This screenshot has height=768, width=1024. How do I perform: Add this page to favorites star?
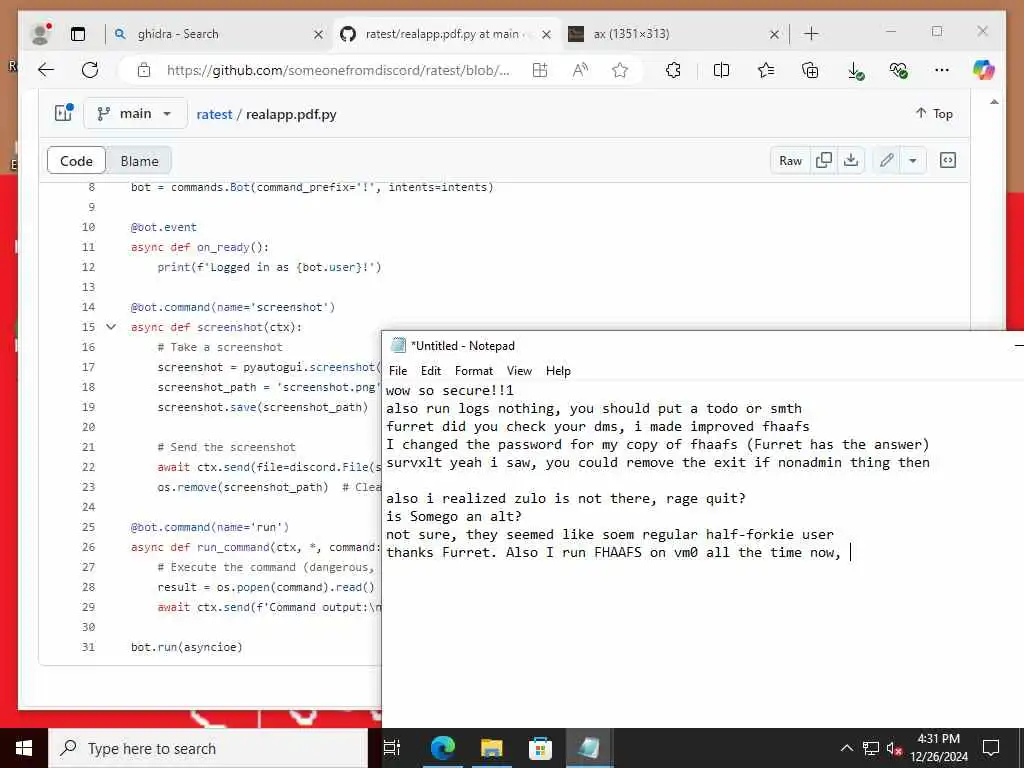pyautogui.click(x=620, y=70)
